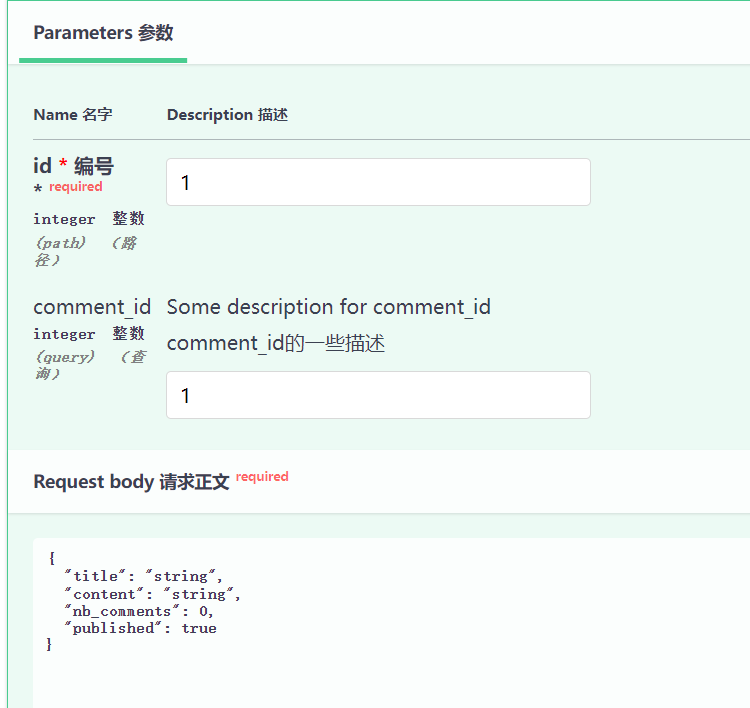Click the "published": true line
The height and width of the screenshot is (708, 750).
140,628
